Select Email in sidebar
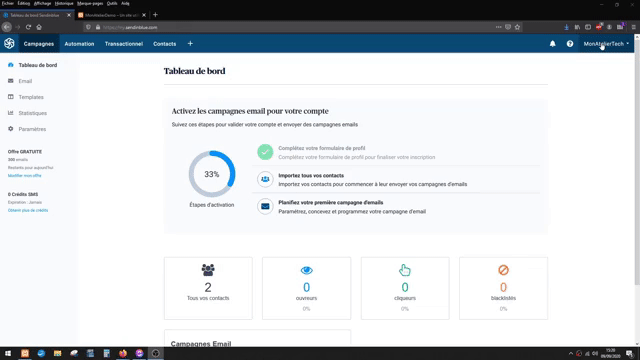The height and width of the screenshot is (360, 640). tap(25, 81)
